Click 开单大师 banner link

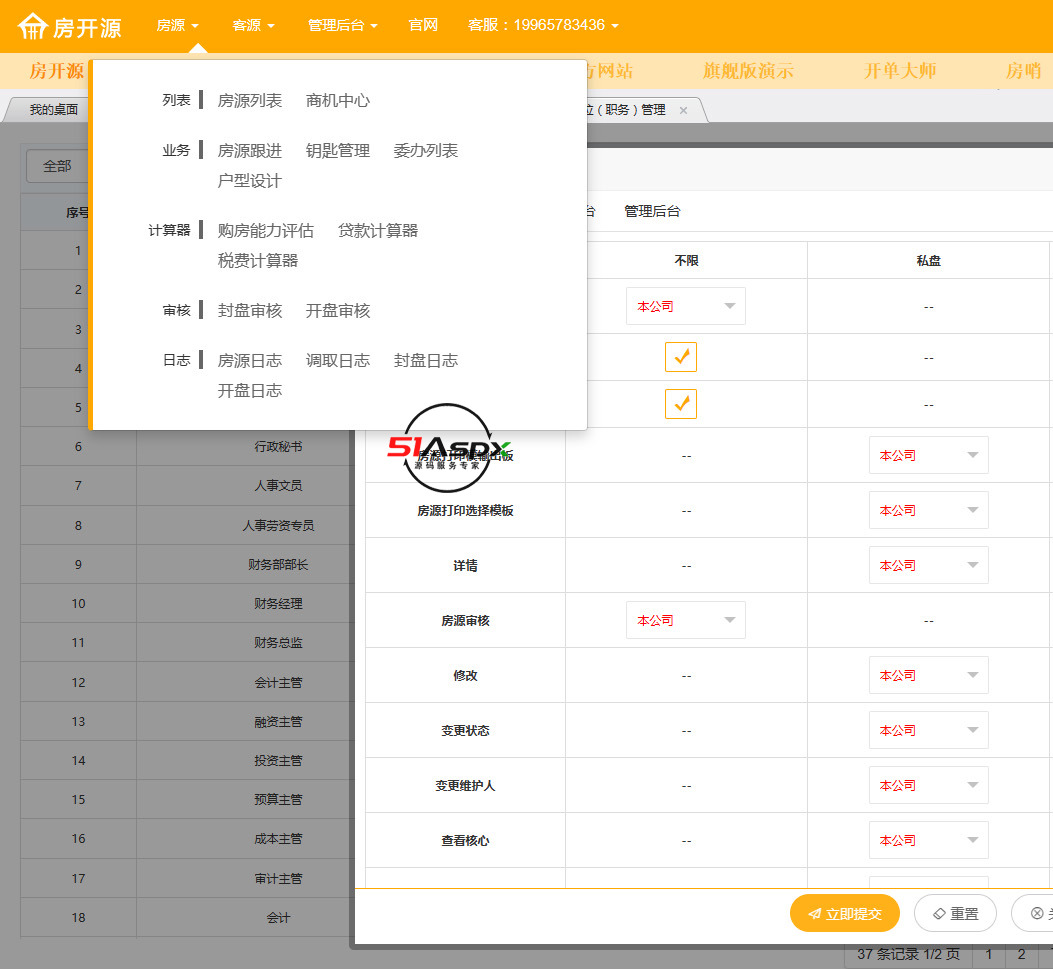[x=900, y=71]
